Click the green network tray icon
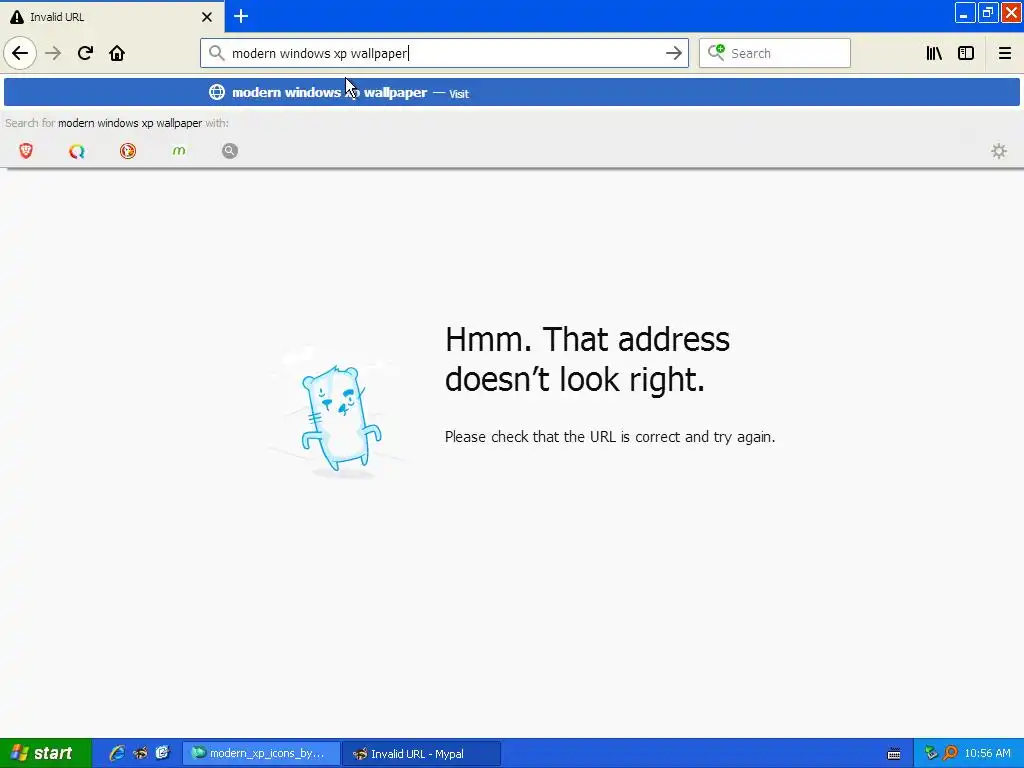This screenshot has width=1024, height=768. pyautogui.click(x=931, y=753)
